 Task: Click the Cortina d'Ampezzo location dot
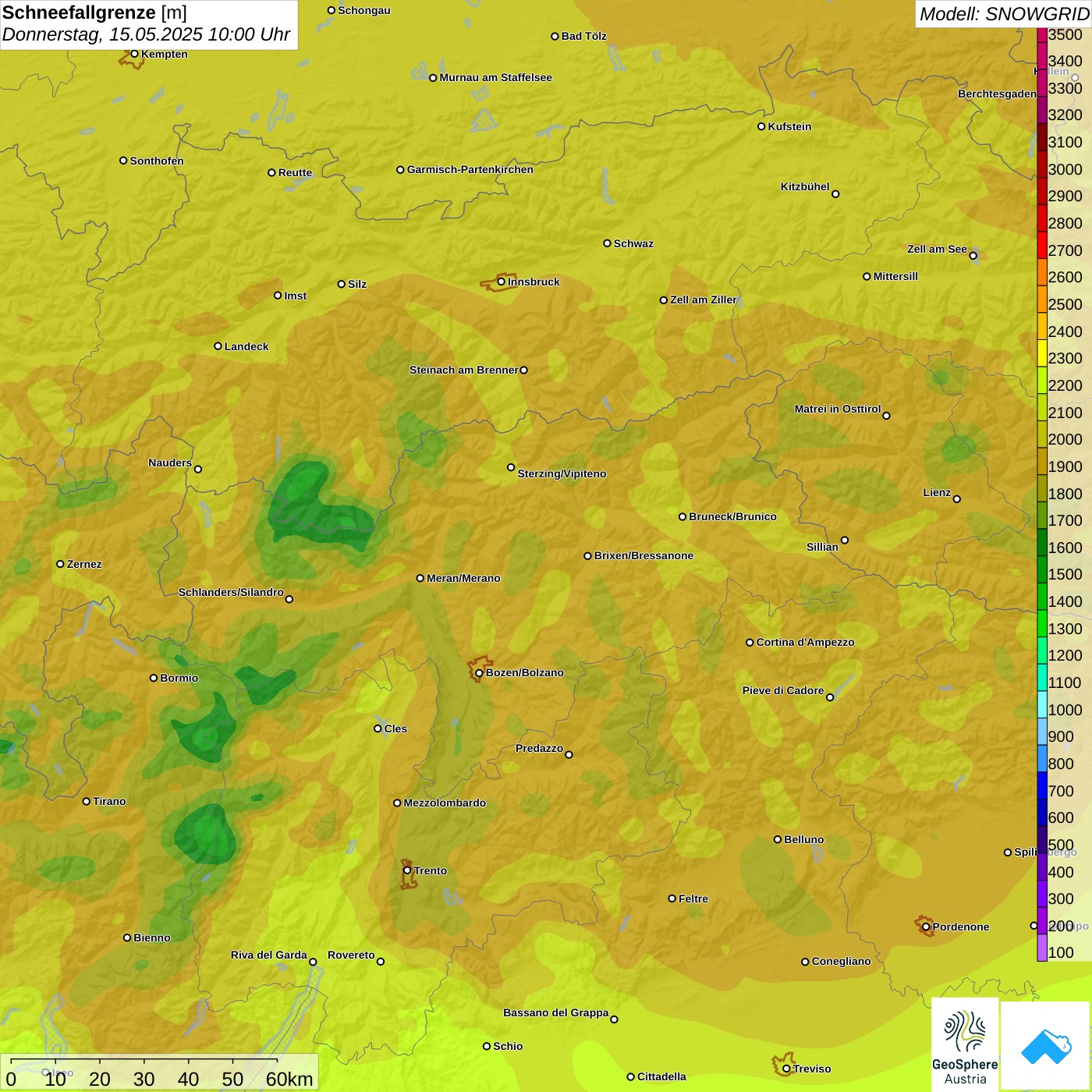[750, 642]
